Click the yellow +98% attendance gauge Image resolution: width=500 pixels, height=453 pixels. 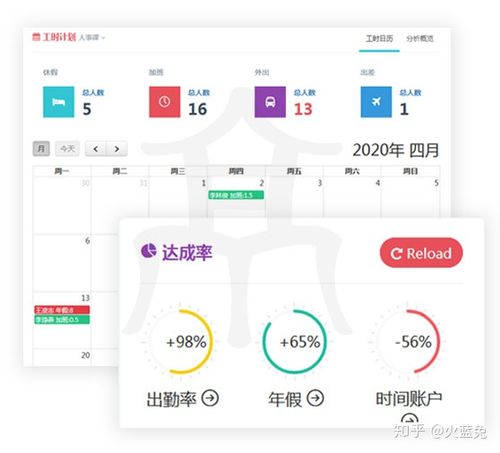click(x=181, y=342)
